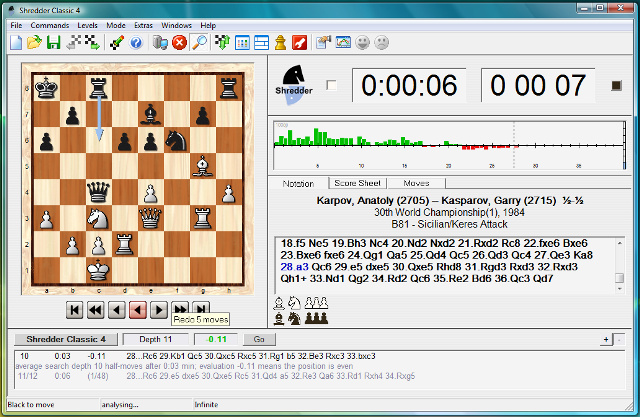
Task: Open the Help menu
Action: pos(208,25)
